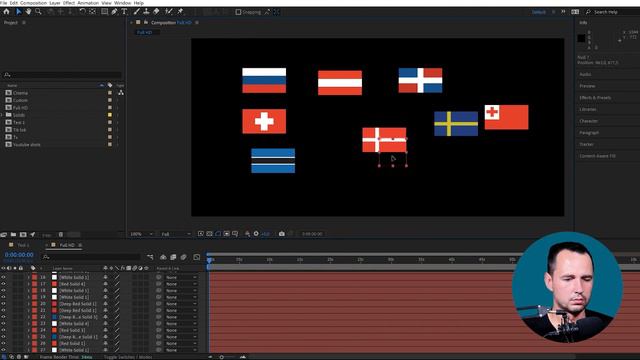Toggle mask and shape path visibility
The image size is (640, 360).
[218, 234]
